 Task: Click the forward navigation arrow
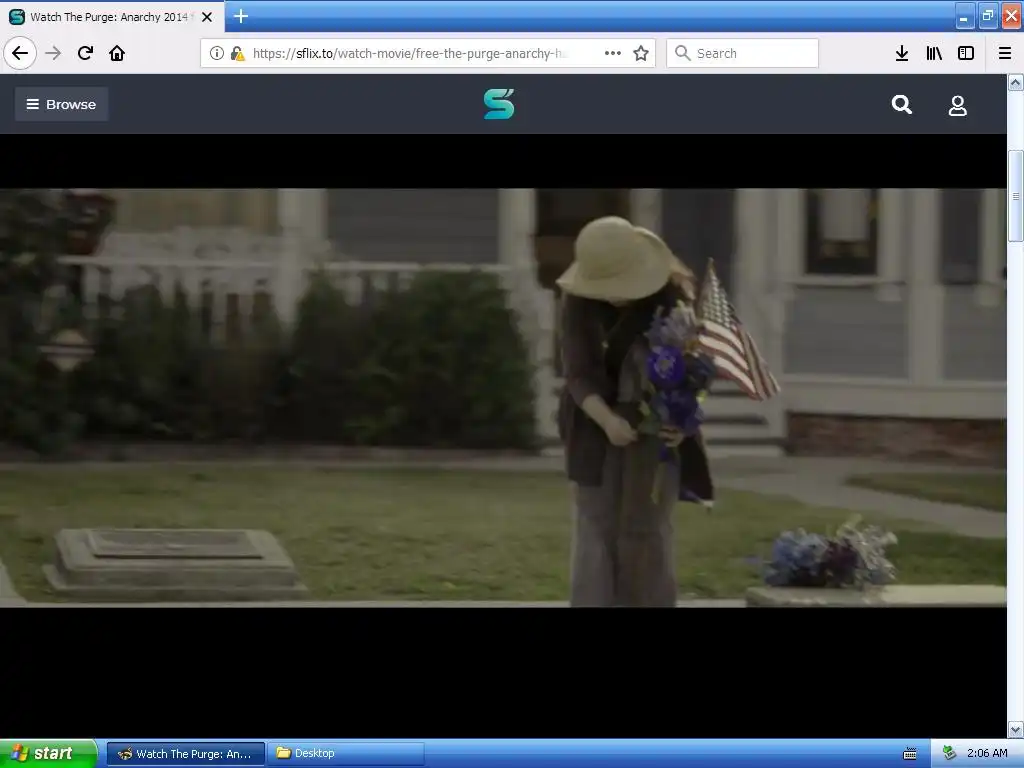53,53
